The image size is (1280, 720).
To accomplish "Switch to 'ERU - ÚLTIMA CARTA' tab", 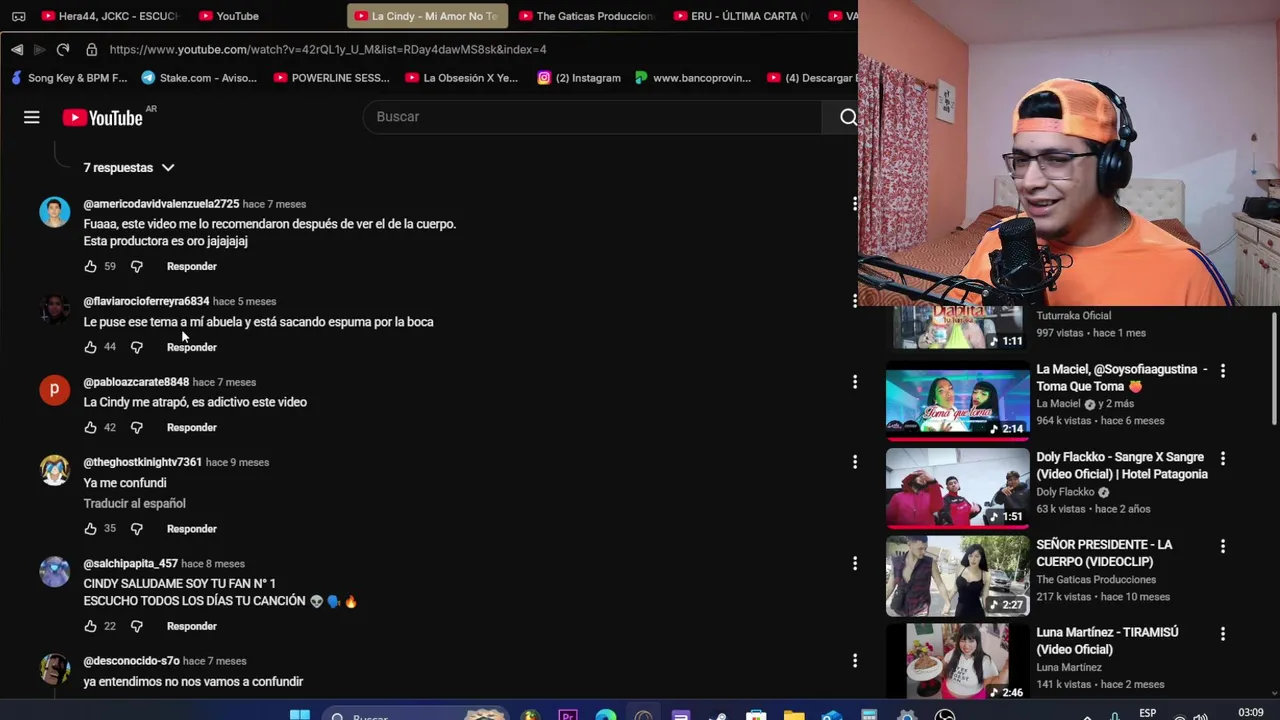I will click(x=741, y=16).
